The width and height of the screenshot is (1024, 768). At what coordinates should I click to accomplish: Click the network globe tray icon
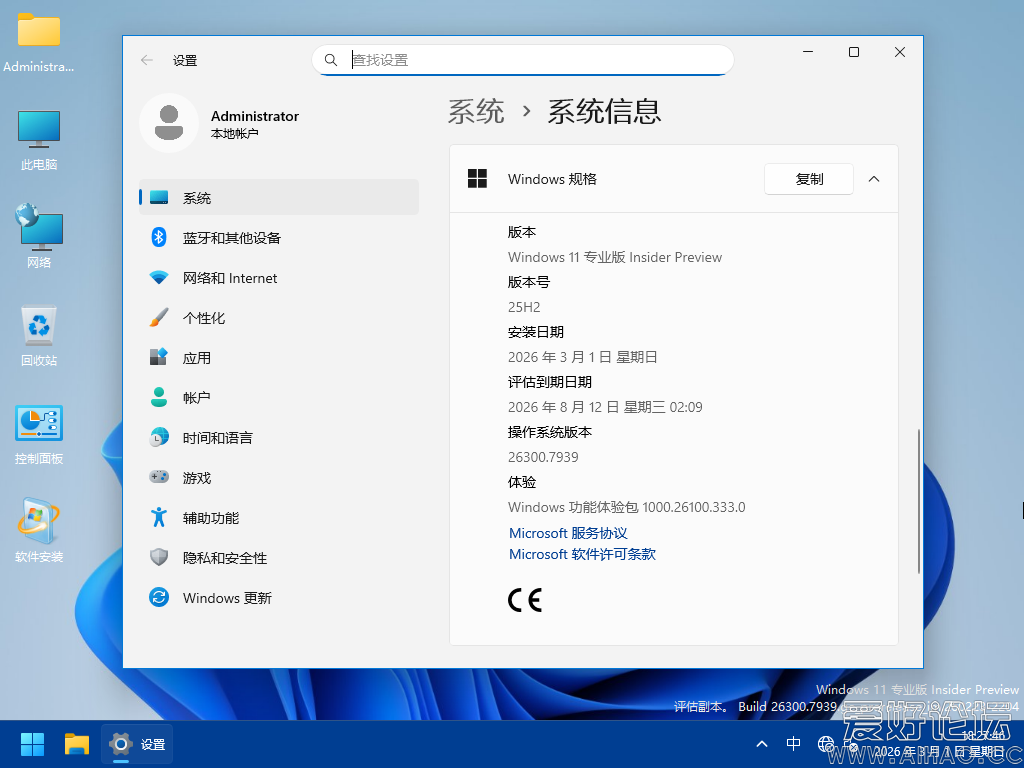pos(825,744)
